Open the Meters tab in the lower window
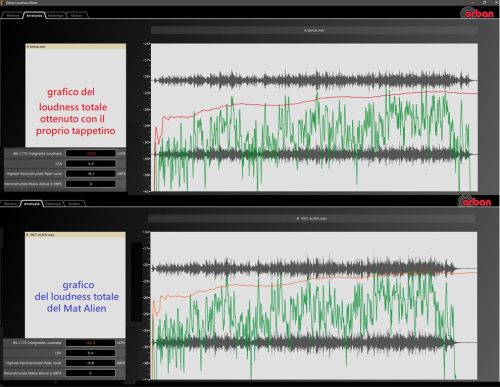 (x=10, y=204)
